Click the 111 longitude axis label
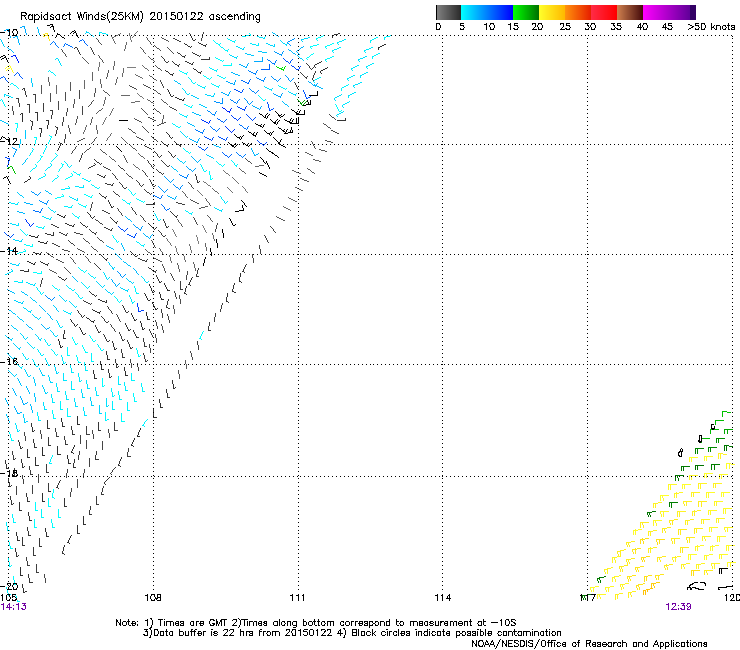 297,598
